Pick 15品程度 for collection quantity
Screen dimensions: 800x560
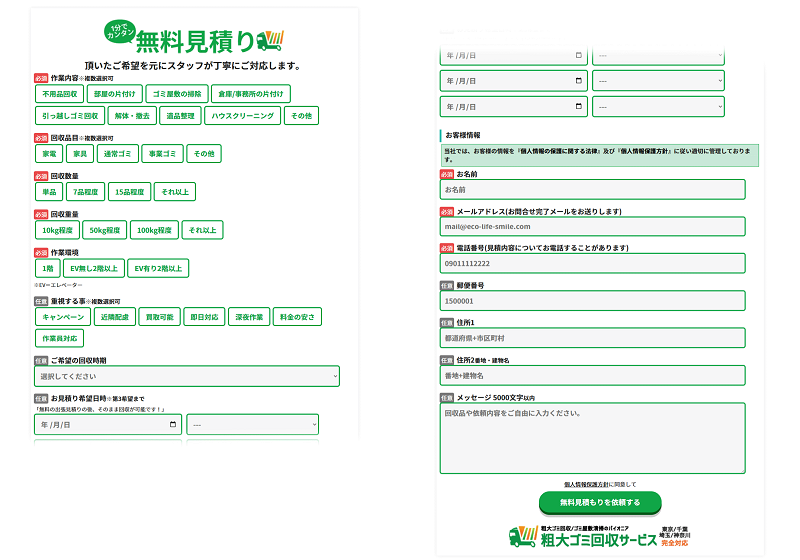129,192
